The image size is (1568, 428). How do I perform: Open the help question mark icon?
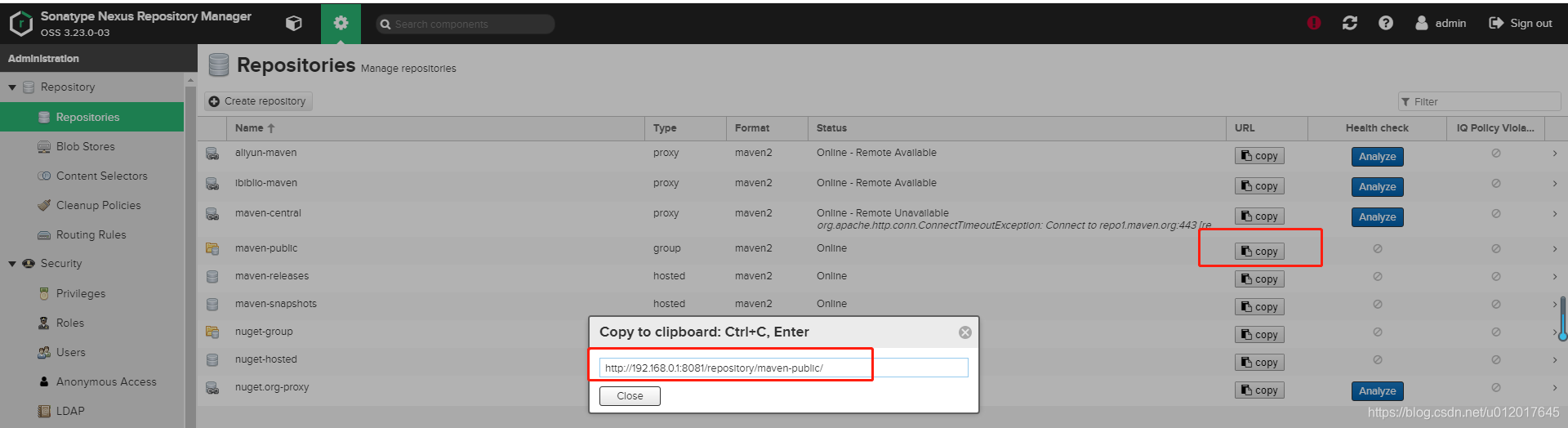1386,23
